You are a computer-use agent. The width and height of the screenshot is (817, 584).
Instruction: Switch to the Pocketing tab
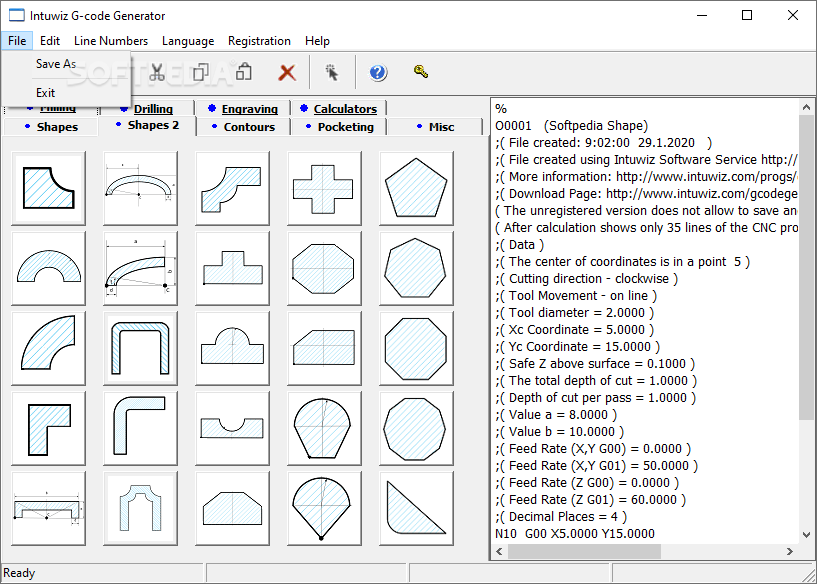(x=340, y=127)
